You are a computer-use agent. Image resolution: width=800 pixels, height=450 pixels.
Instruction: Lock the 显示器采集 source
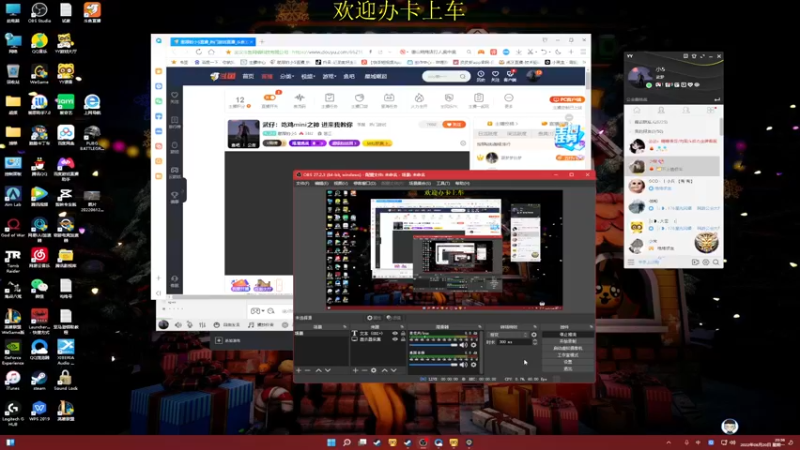403,339
